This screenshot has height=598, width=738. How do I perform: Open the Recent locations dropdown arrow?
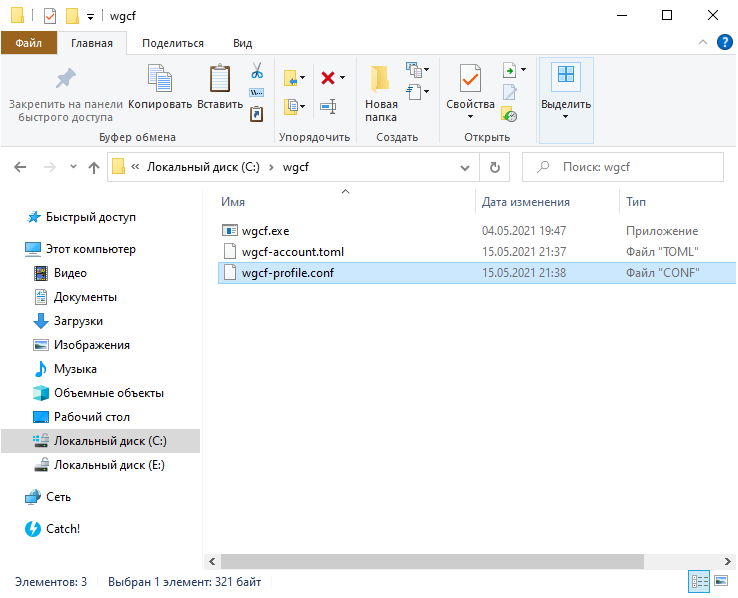pos(73,167)
